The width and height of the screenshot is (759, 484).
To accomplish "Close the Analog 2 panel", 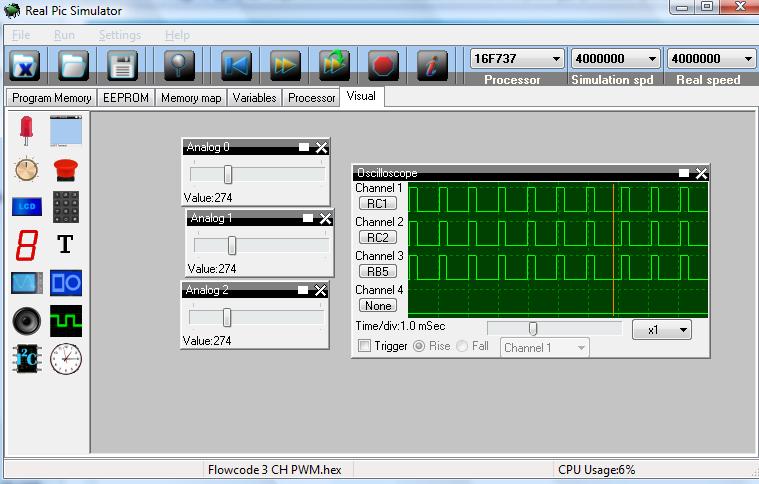I will 320,290.
